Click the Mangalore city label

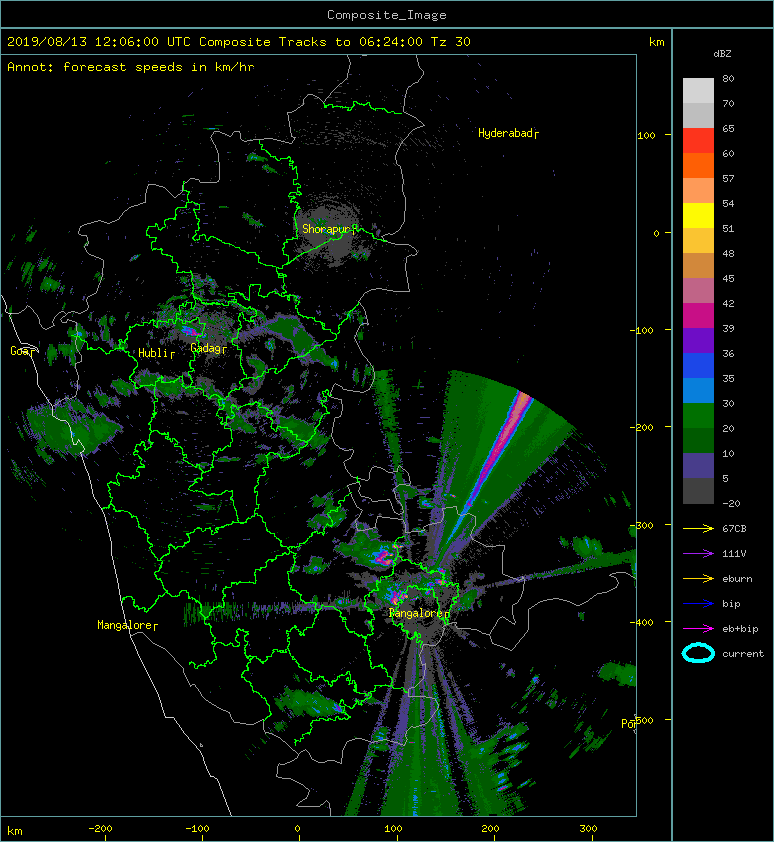tap(127, 625)
